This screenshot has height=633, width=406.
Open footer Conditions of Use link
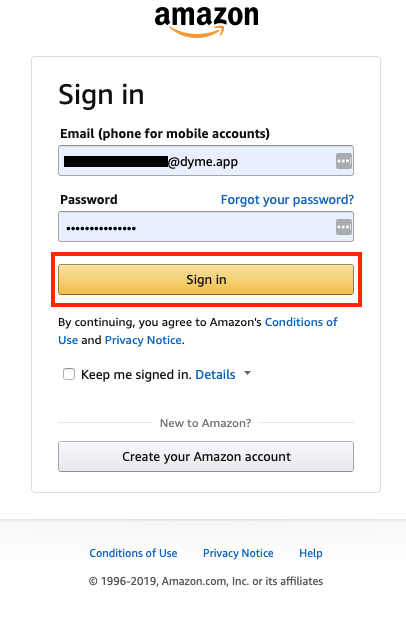pyautogui.click(x=133, y=553)
